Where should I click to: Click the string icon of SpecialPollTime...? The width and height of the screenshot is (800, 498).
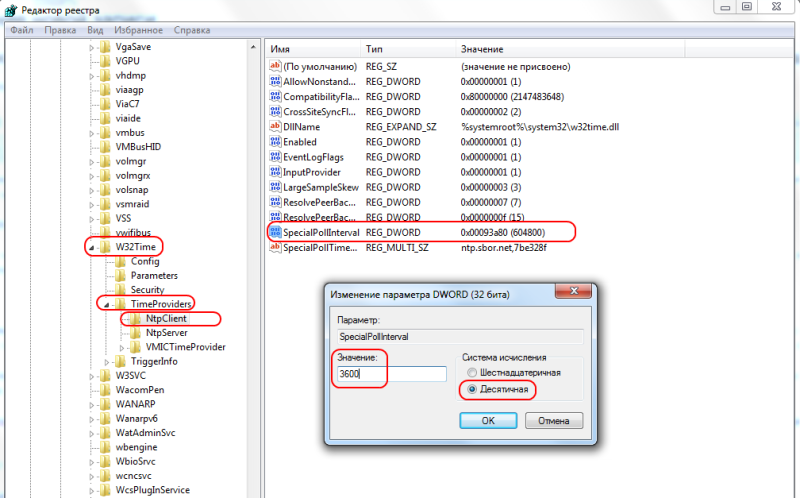click(x=276, y=247)
